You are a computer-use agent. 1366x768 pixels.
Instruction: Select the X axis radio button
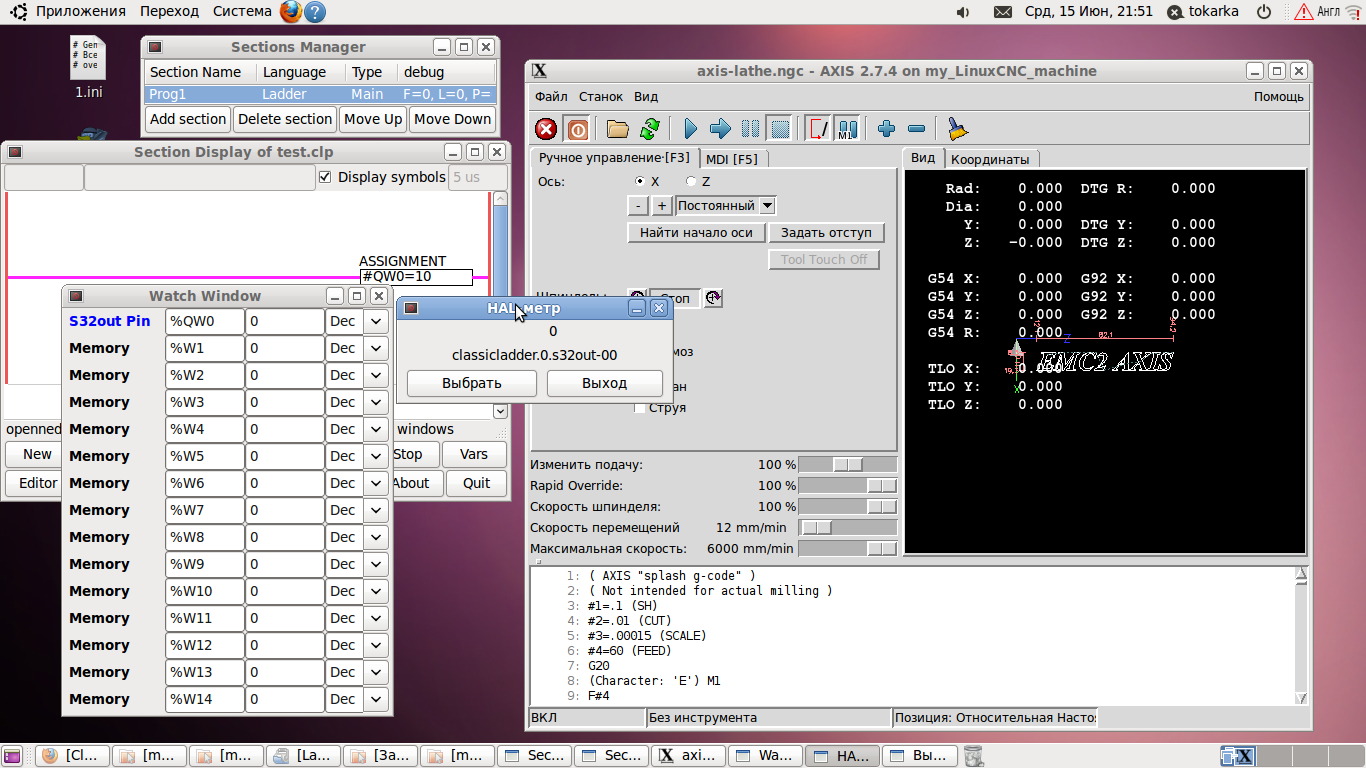[640, 182]
